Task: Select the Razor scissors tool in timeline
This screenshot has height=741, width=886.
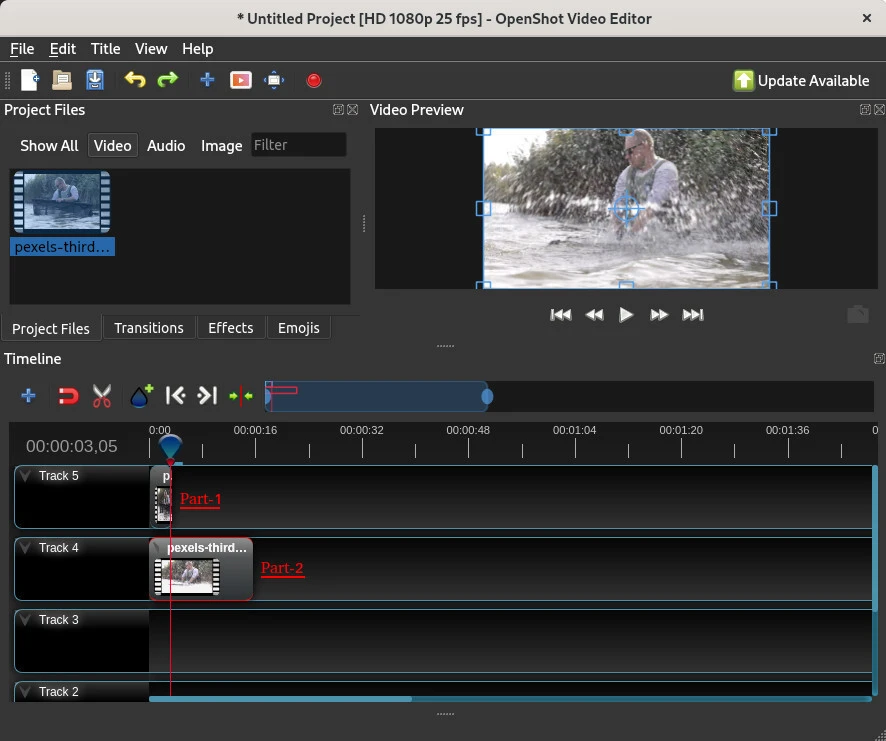Action: [x=102, y=396]
